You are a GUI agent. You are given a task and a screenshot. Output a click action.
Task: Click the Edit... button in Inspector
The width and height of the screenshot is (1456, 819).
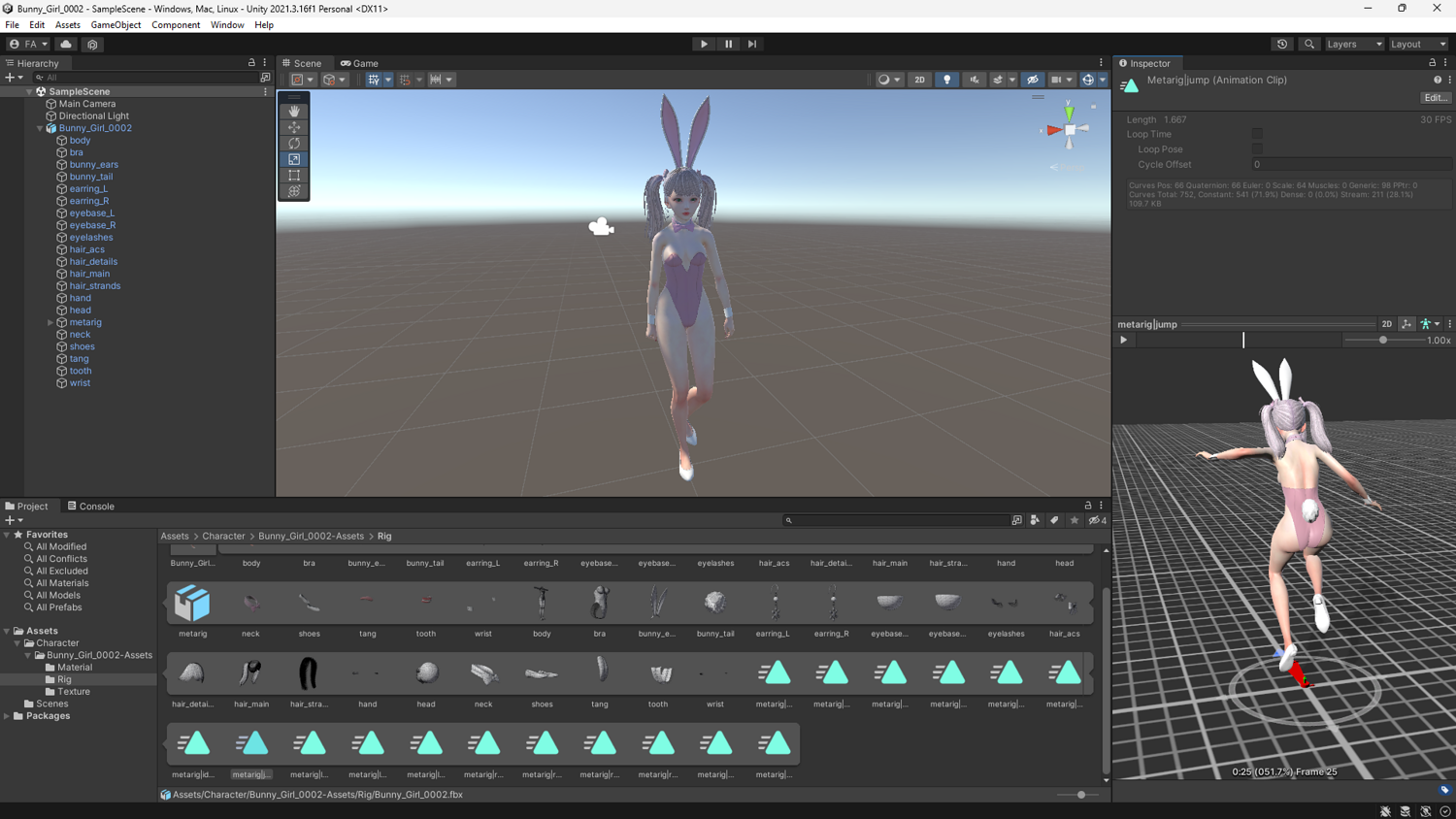pyautogui.click(x=1436, y=98)
